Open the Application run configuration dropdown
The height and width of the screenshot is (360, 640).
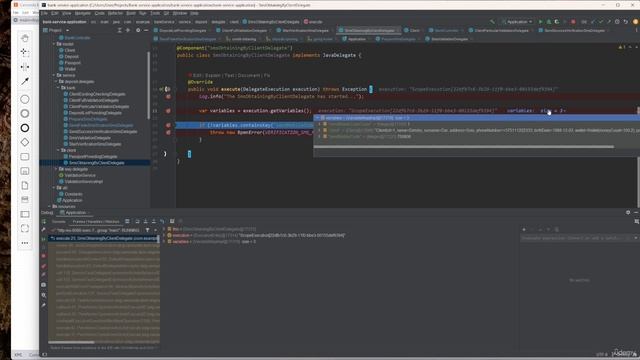pyautogui.click(x=518, y=22)
